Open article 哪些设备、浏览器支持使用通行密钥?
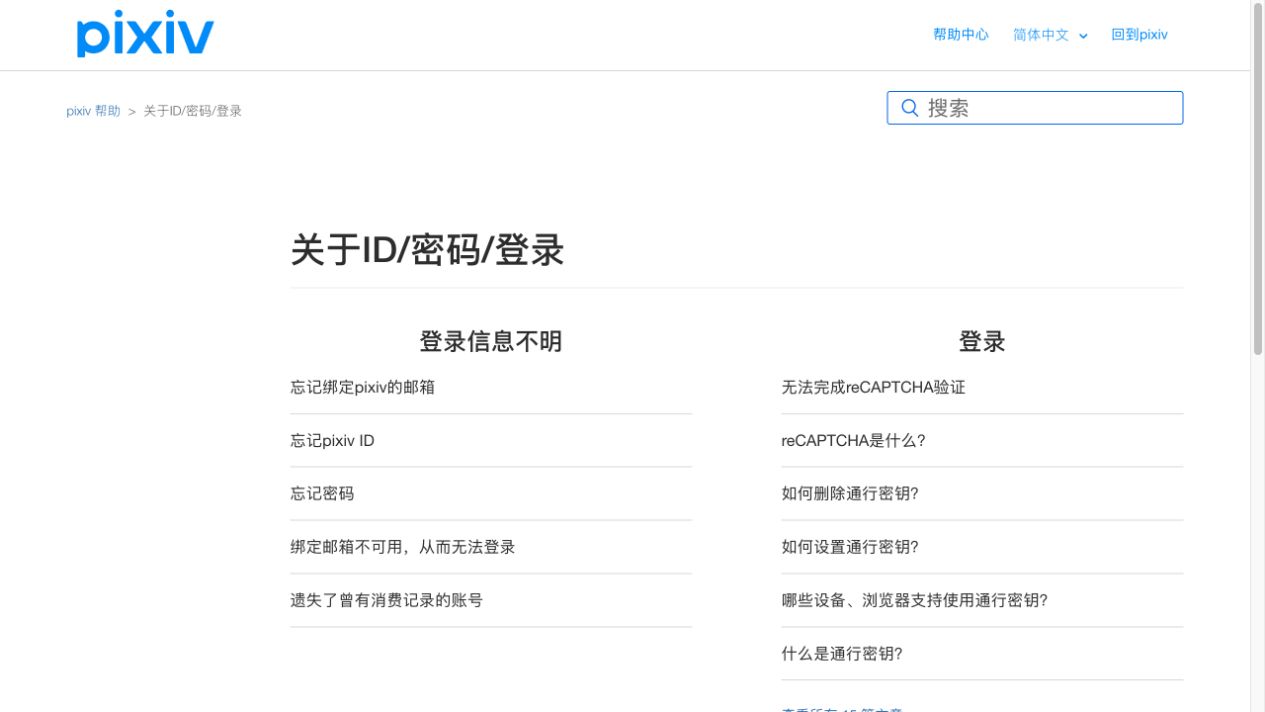Viewport: 1265px width, 712px height. 914,600
